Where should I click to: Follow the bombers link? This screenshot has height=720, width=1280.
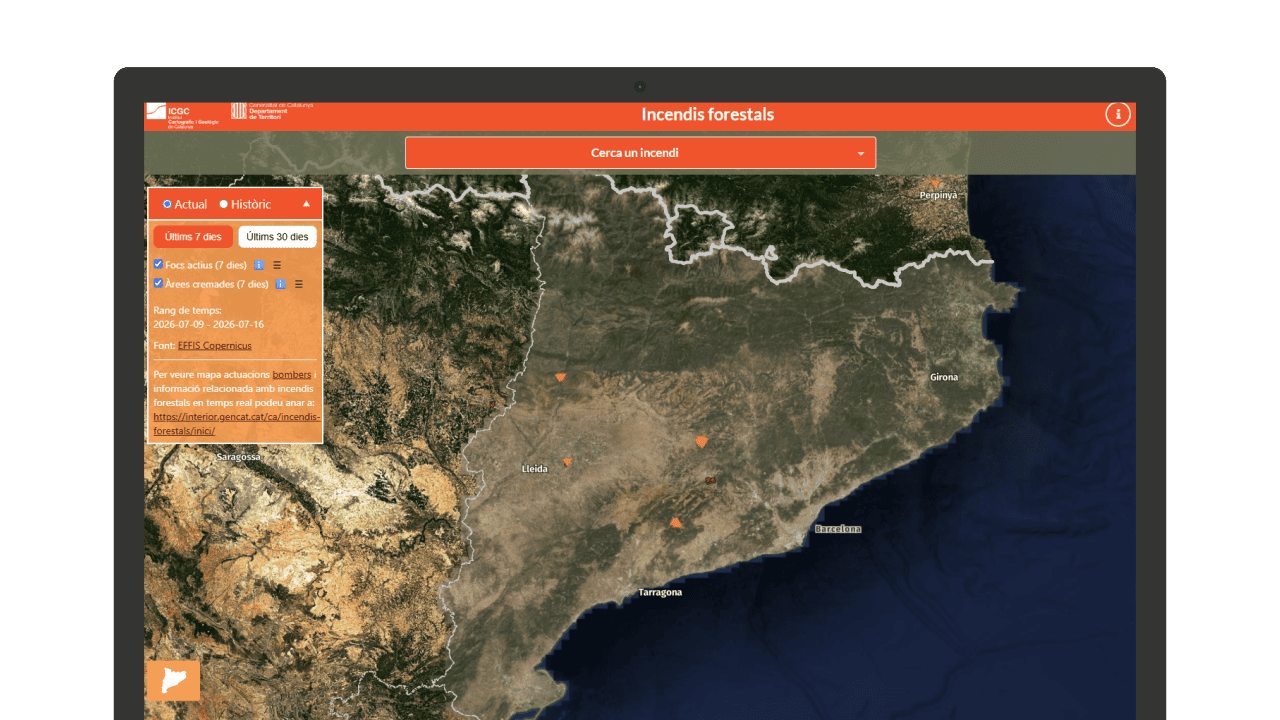click(292, 374)
